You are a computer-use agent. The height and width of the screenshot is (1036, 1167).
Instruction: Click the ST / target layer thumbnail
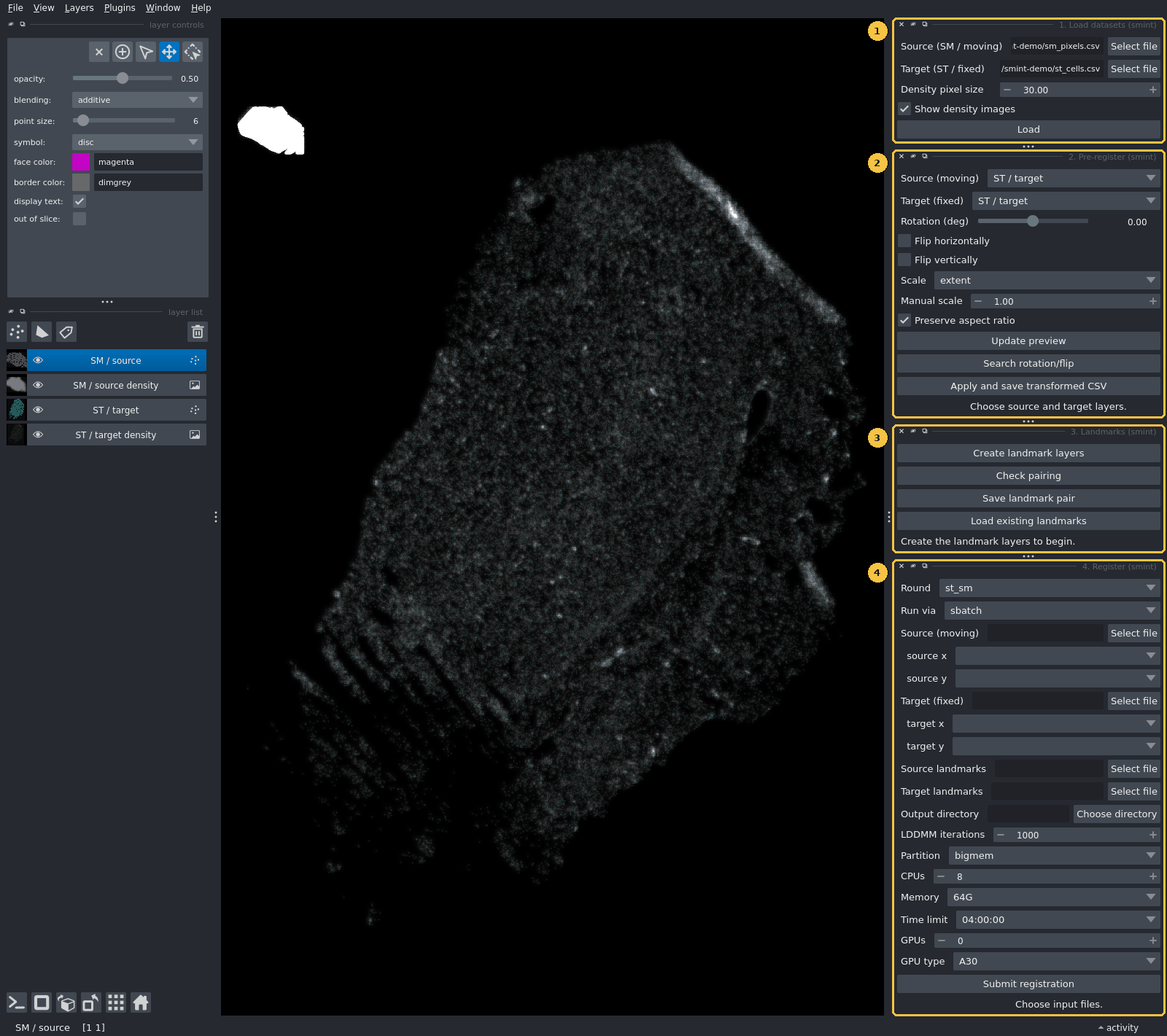click(17, 410)
